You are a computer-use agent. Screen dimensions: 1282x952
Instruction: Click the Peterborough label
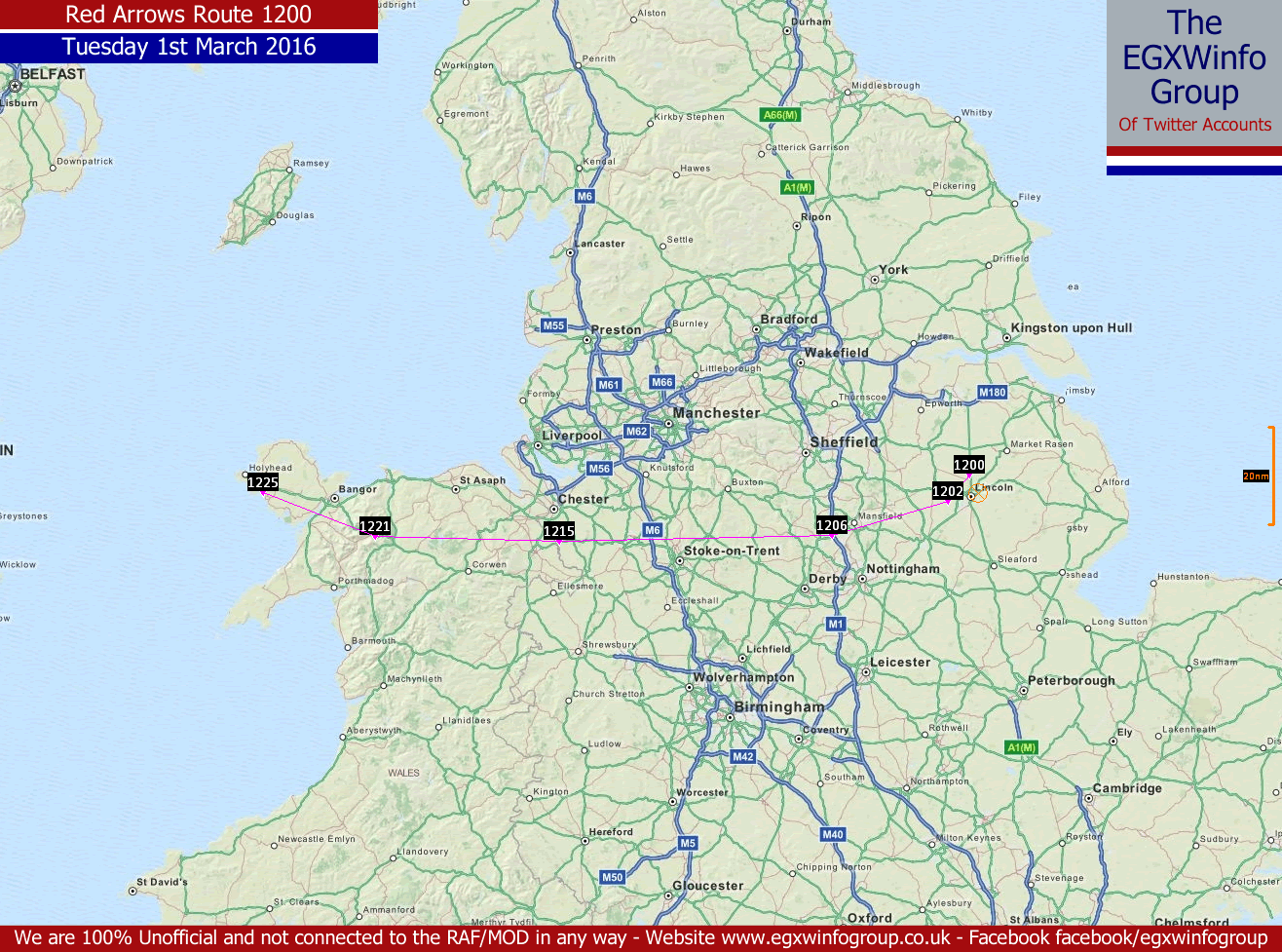(1072, 681)
